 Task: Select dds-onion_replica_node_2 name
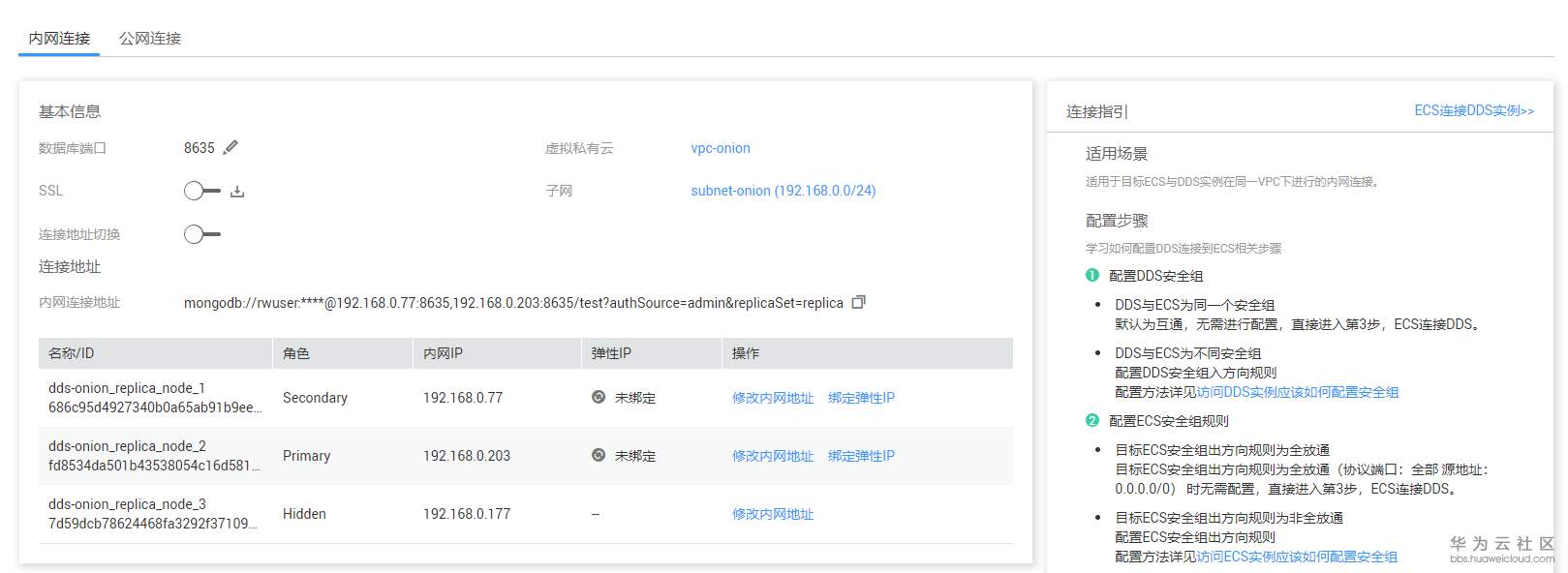click(127, 446)
